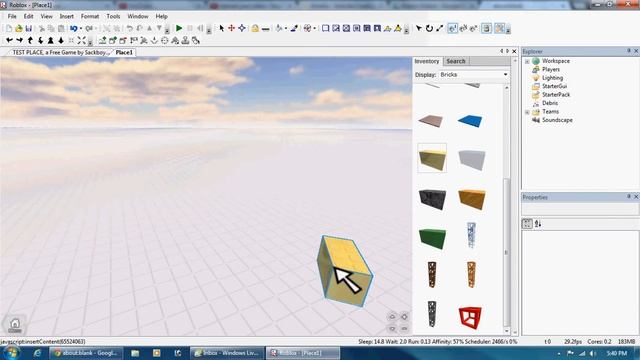Open the Edit menu
This screenshot has height=360, width=640.
click(28, 16)
